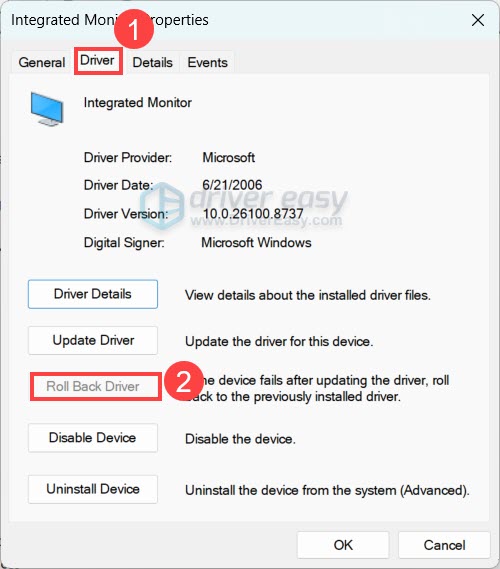Select the Integrated Monitor device name text
This screenshot has height=569, width=500.
tap(138, 103)
